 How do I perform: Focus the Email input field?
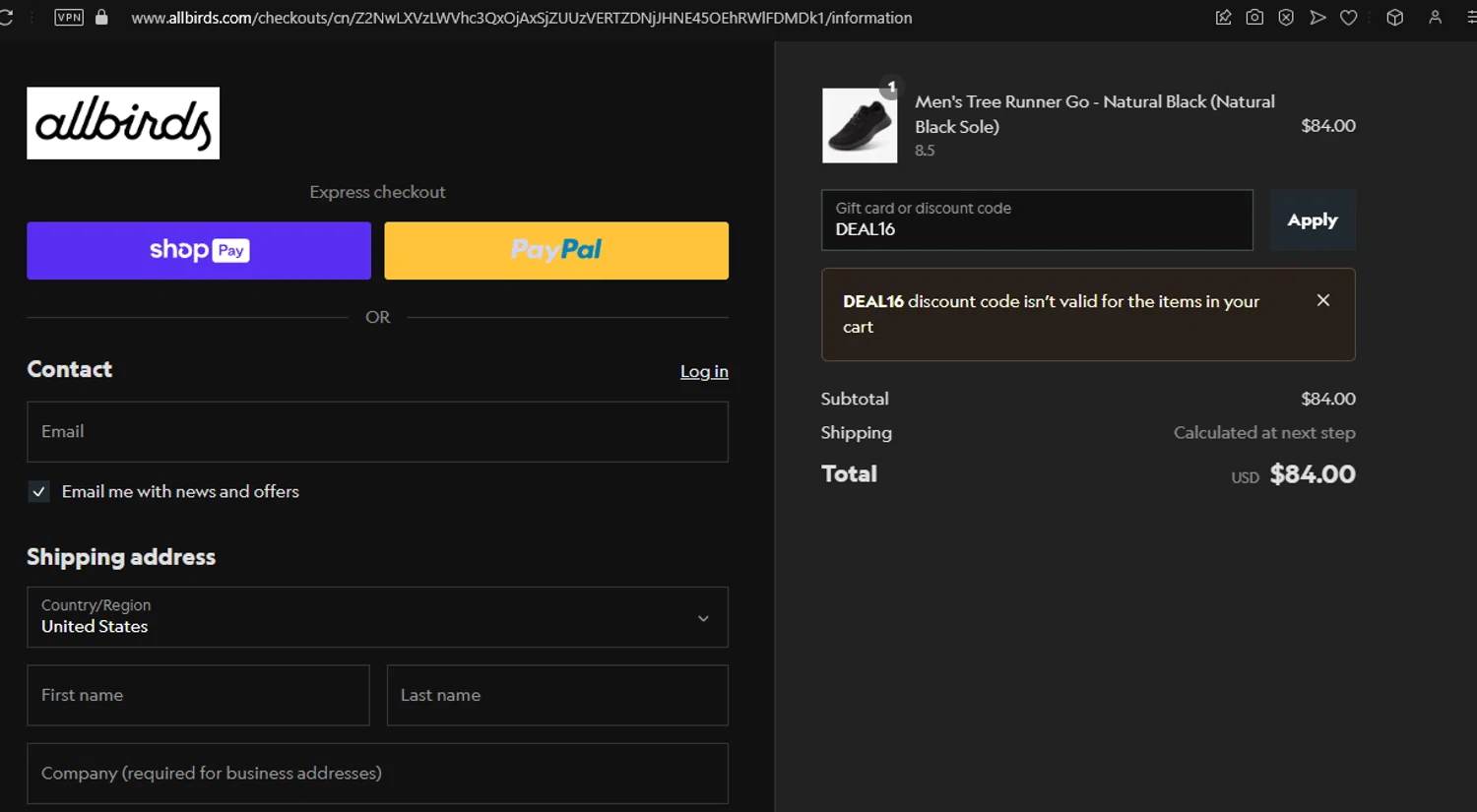[x=377, y=431]
